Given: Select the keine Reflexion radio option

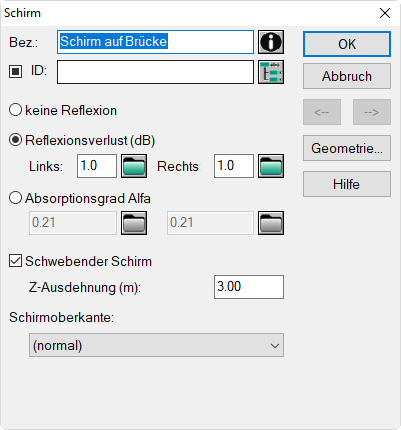Looking at the screenshot, I should (x=15, y=110).
